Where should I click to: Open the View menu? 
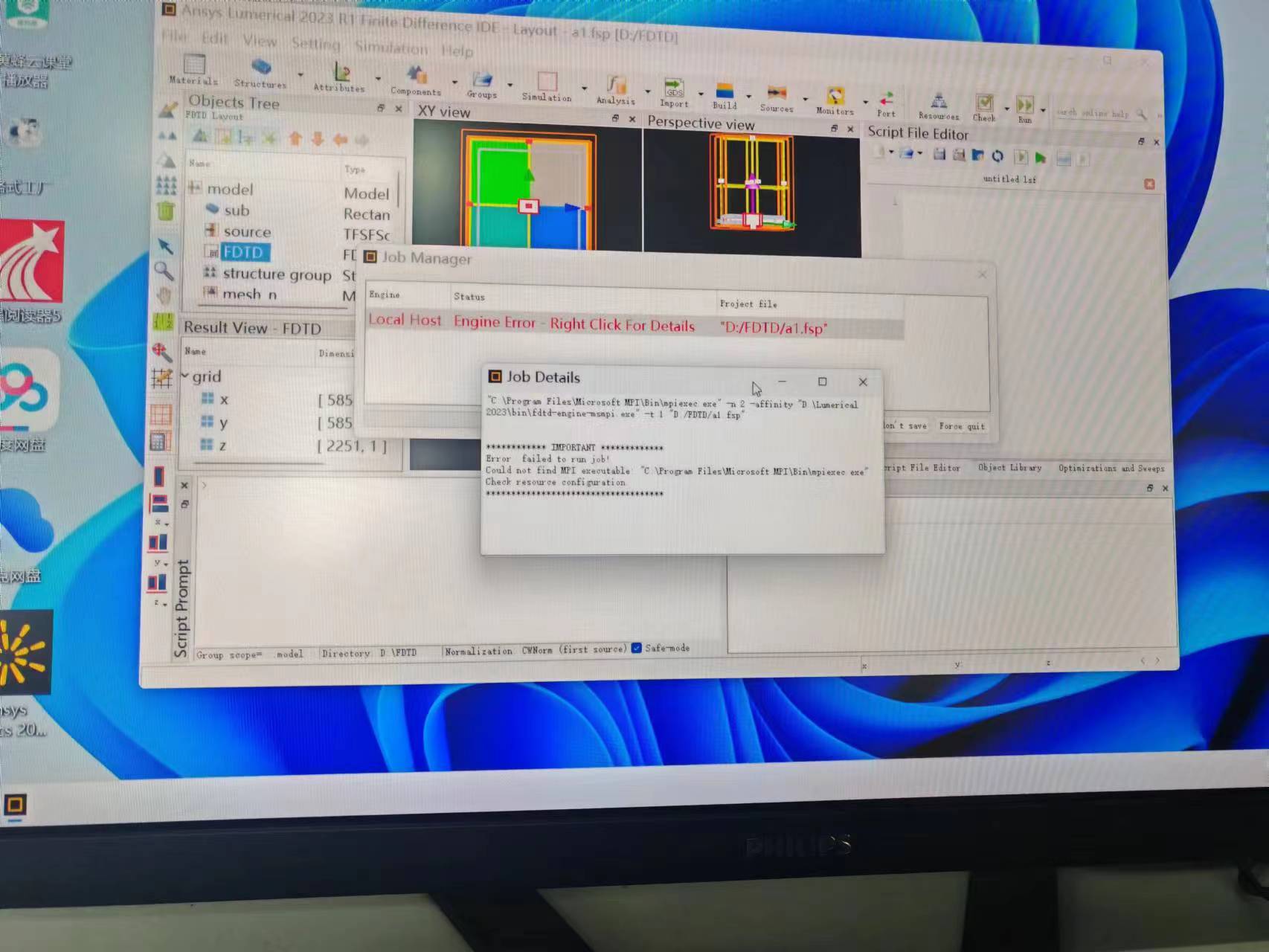(260, 41)
